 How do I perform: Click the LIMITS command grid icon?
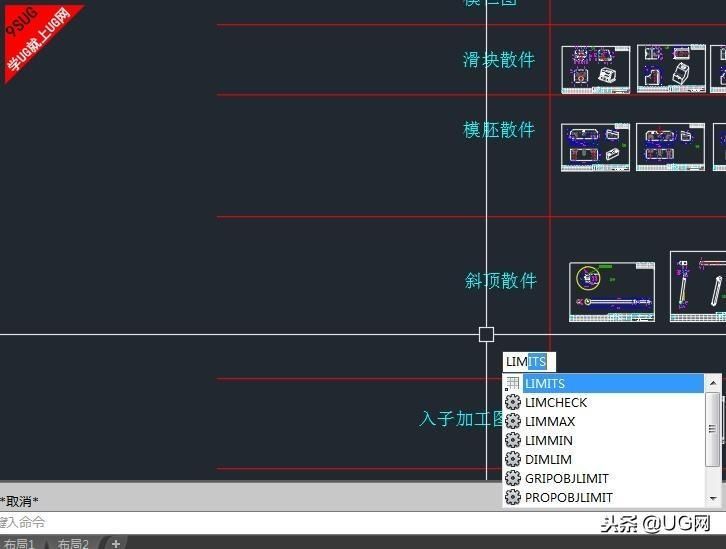coord(513,384)
